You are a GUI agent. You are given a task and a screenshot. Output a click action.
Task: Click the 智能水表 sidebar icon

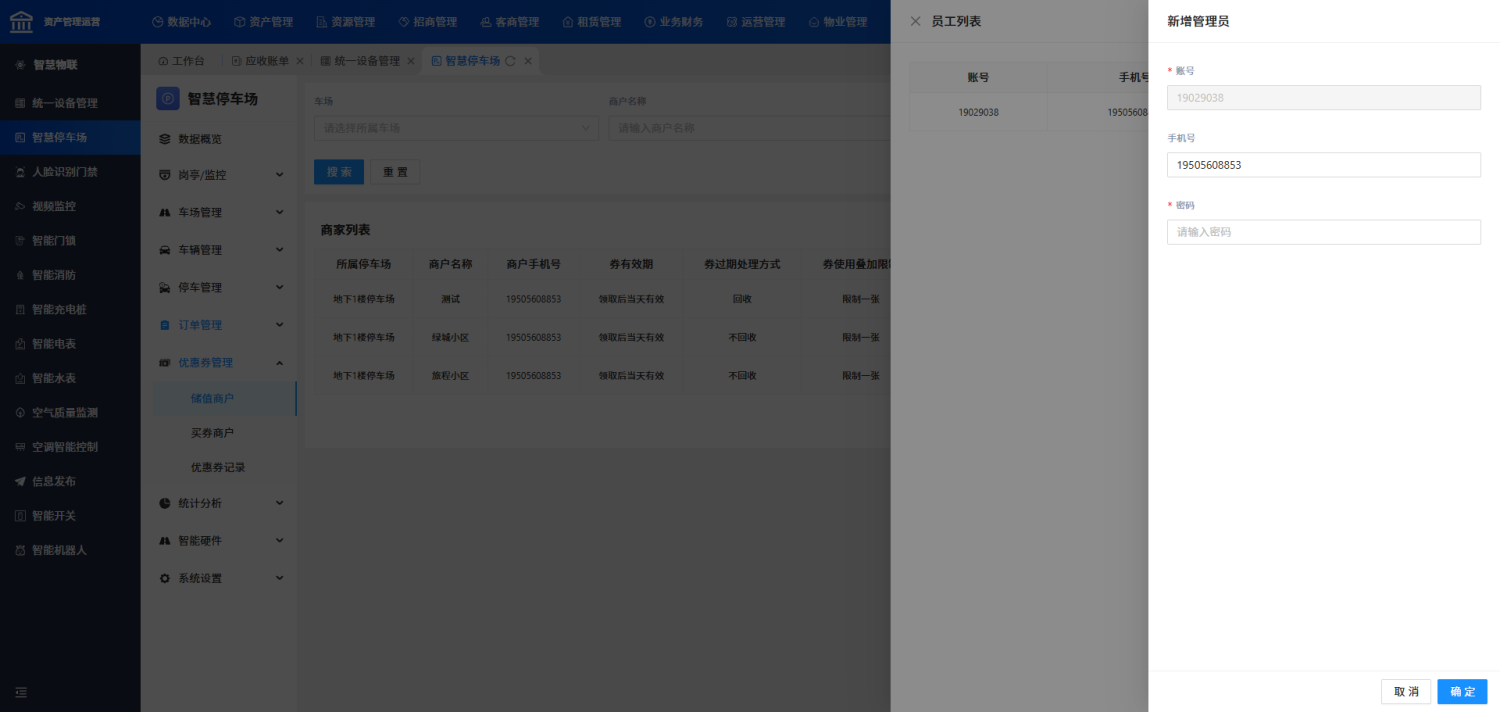click(x=20, y=379)
